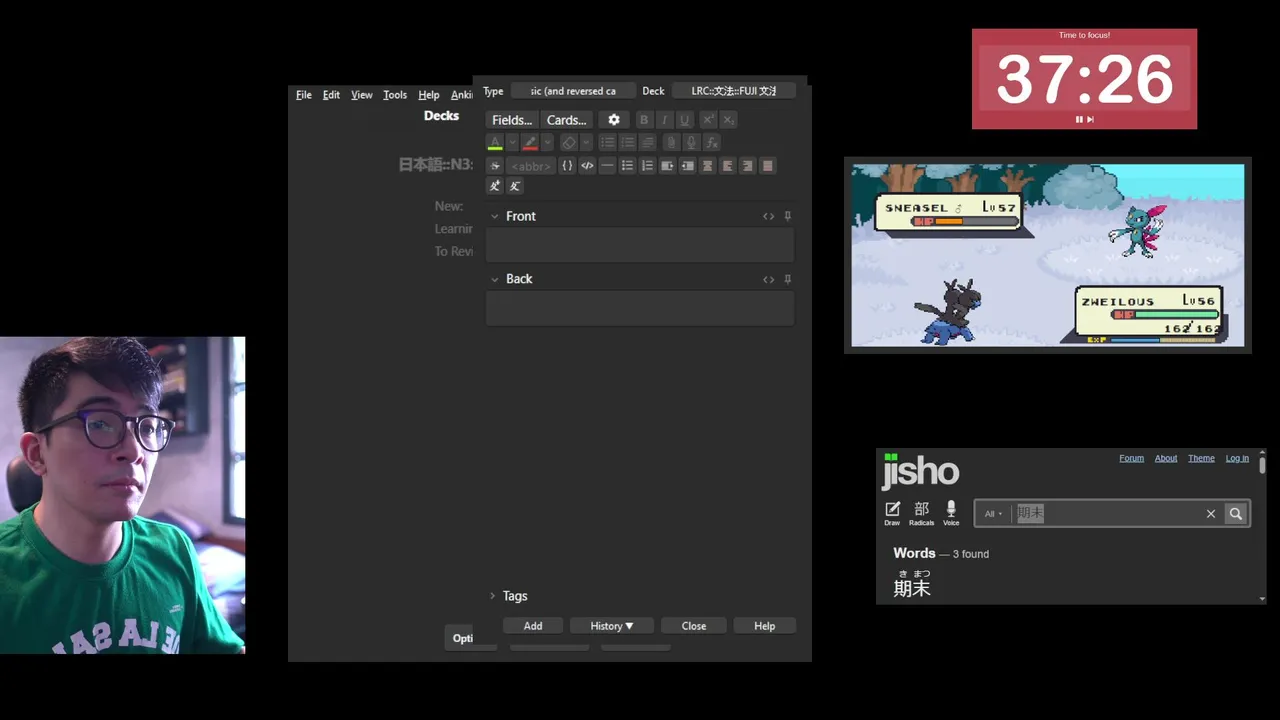
Task: Open the History dropdown
Action: 611,626
